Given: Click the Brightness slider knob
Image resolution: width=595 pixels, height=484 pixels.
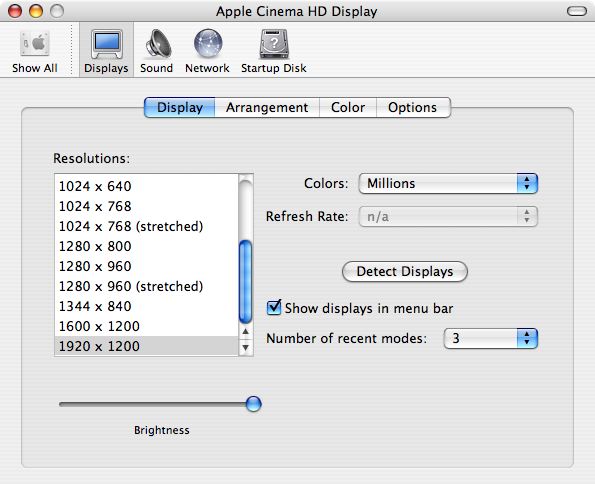Looking at the screenshot, I should tap(253, 404).
